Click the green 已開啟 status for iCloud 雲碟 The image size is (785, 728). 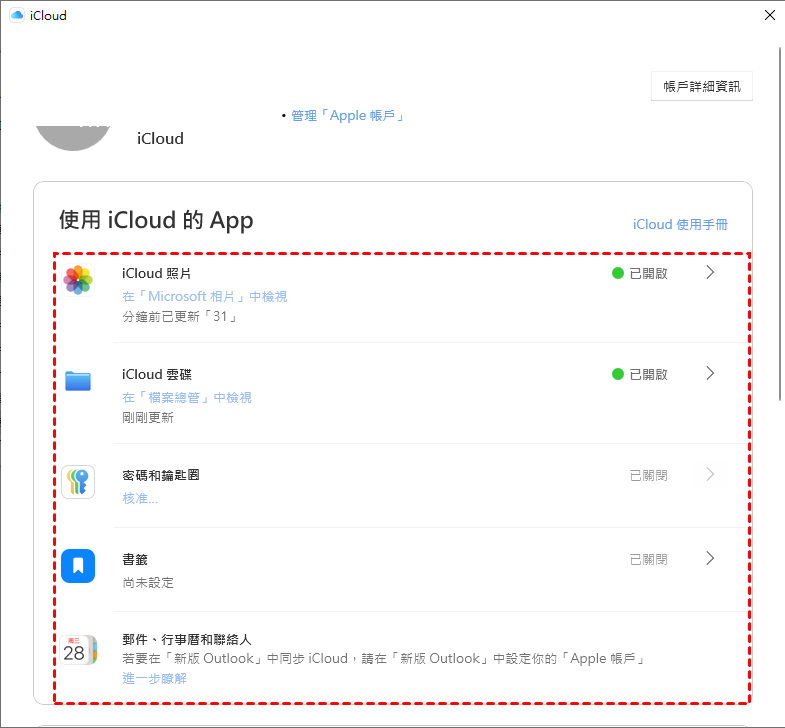tap(640, 375)
